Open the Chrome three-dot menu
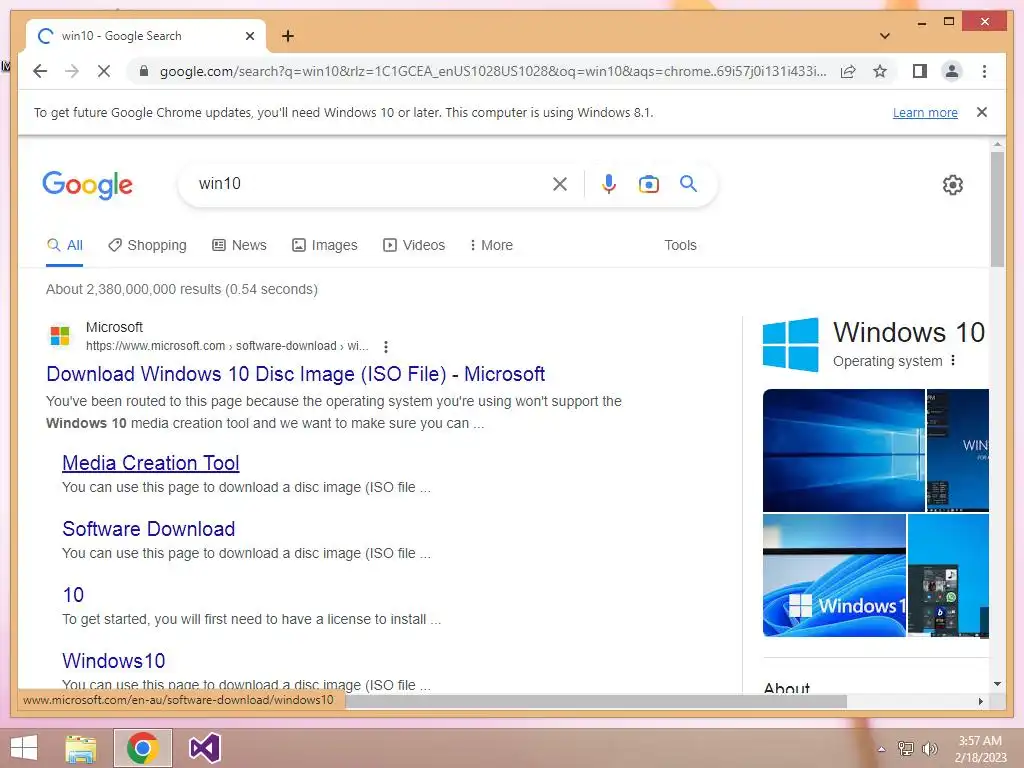This screenshot has height=768, width=1024. 984,71
